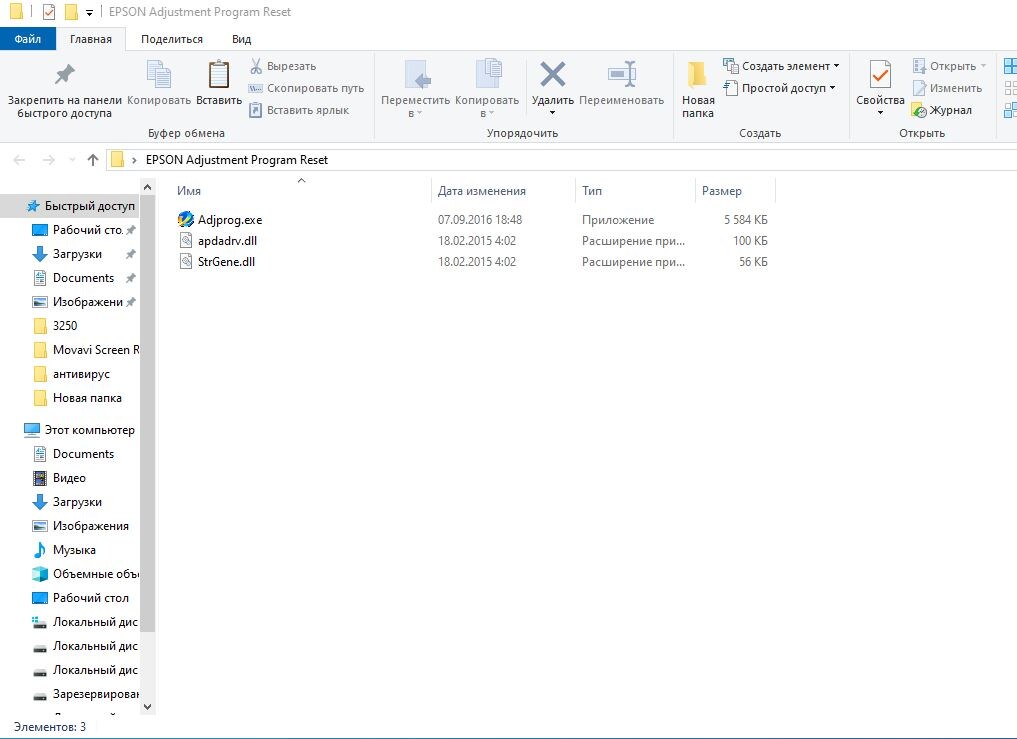Click Вставить ярлык in ribbon
1017x739 pixels.
[x=299, y=110]
